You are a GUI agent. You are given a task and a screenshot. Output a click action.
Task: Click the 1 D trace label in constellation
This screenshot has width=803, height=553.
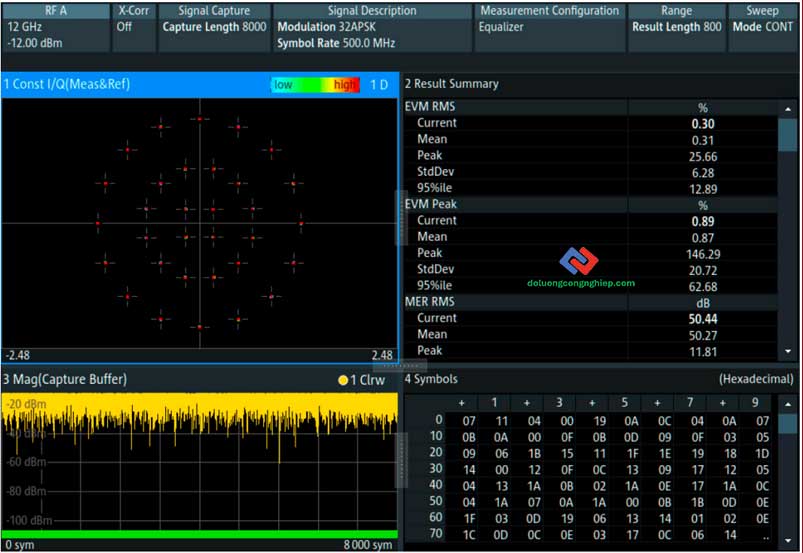click(x=379, y=85)
